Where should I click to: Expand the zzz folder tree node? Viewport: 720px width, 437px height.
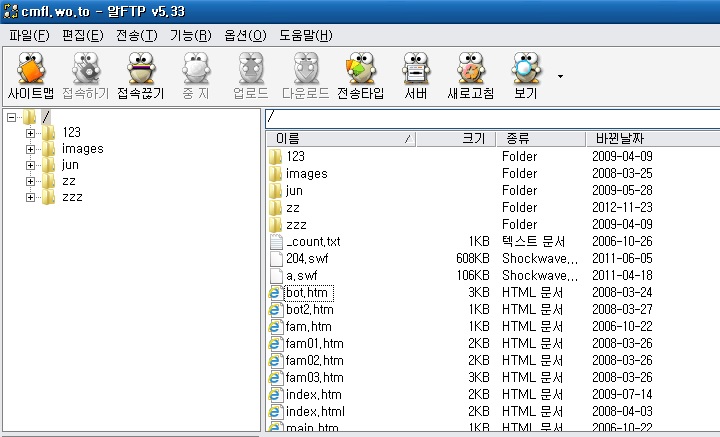[x=30, y=197]
